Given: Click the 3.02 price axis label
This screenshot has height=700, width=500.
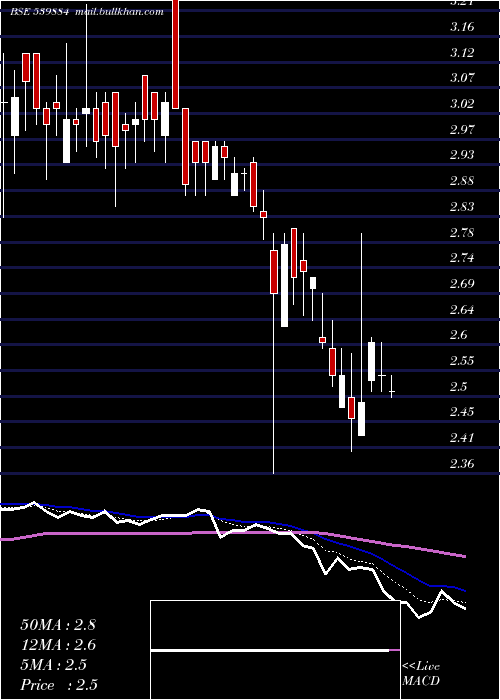Looking at the screenshot, I should 462,104.
